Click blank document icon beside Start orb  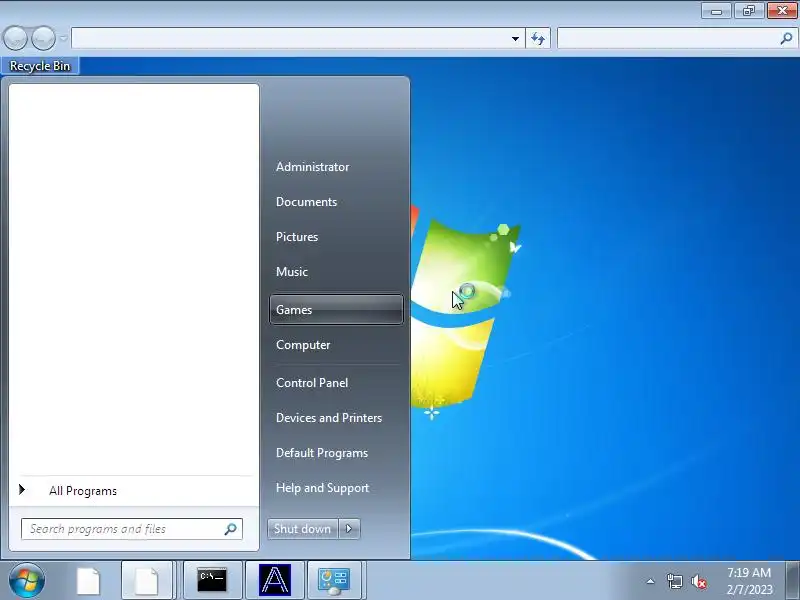click(x=88, y=581)
